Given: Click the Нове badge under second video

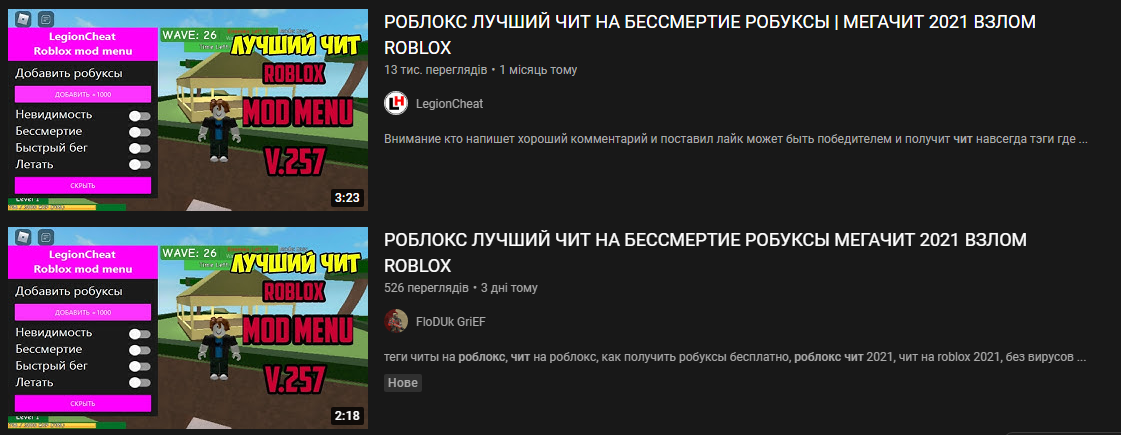Looking at the screenshot, I should coord(403,383).
